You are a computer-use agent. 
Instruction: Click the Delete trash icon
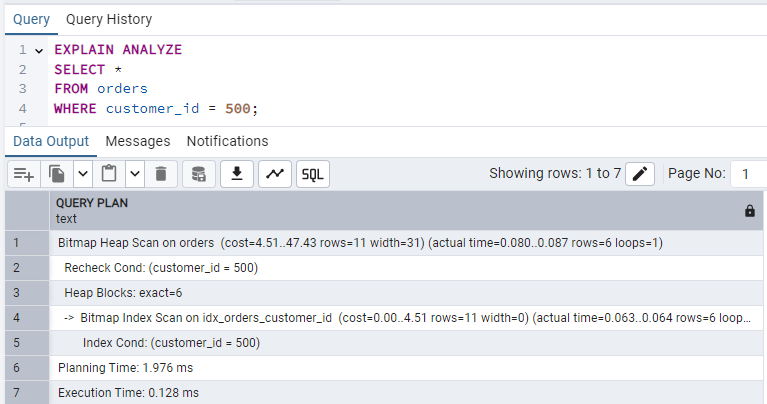coord(161,174)
